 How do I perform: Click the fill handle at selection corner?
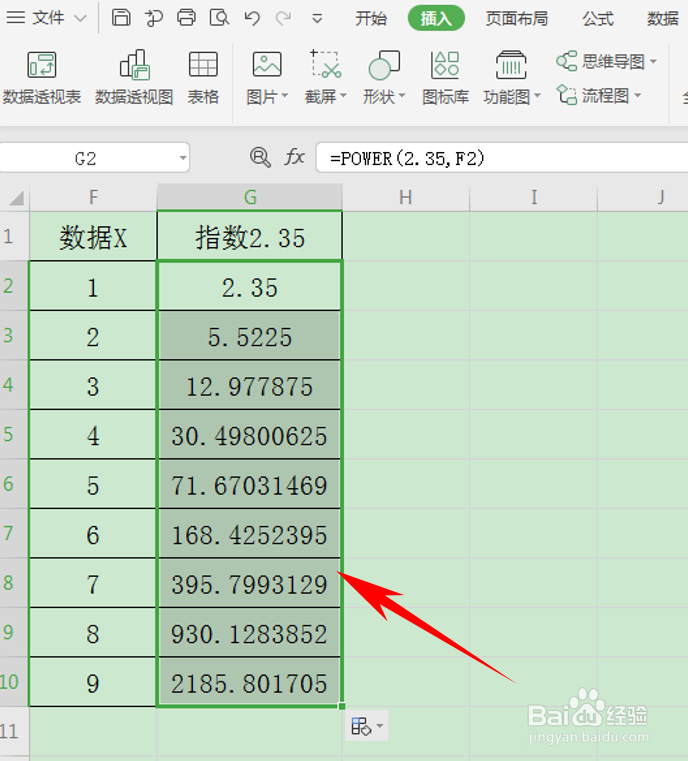coord(342,706)
